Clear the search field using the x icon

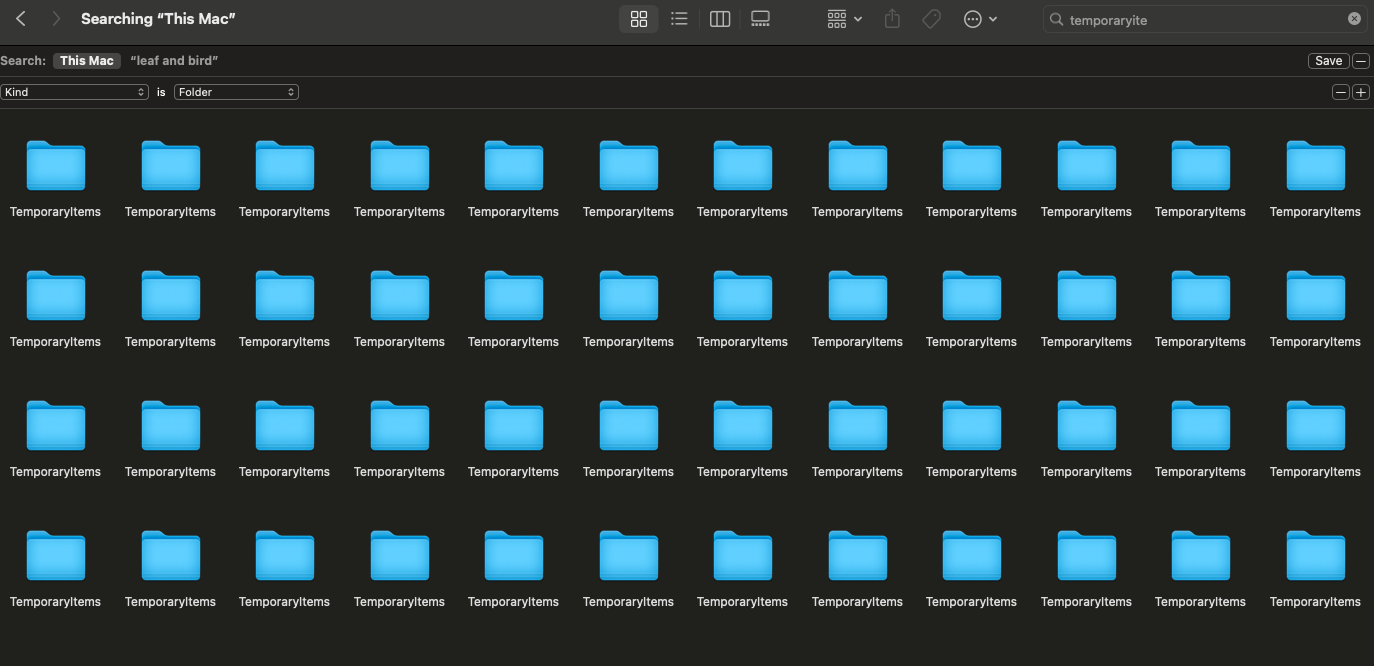tap(1354, 18)
